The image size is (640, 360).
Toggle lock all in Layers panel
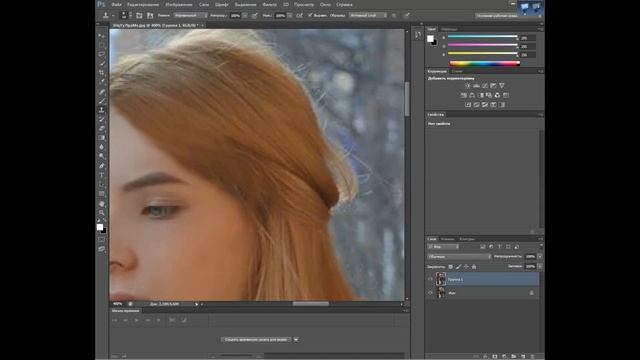474,267
